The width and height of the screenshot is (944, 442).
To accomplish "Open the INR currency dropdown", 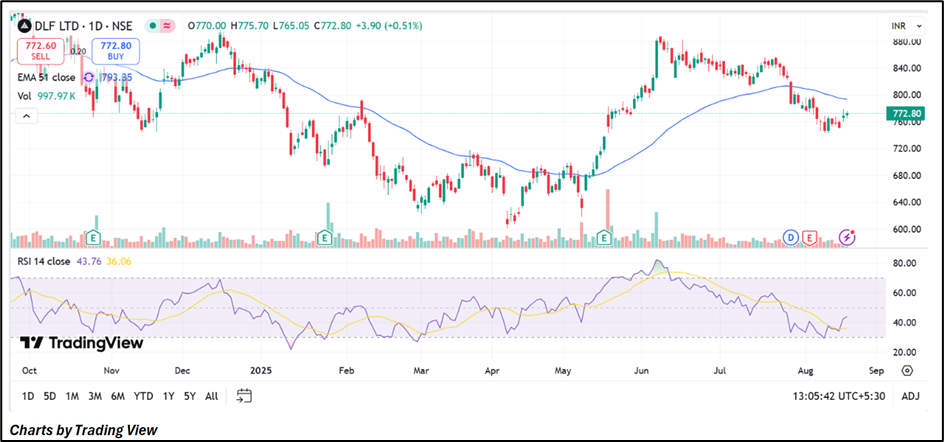I will pyautogui.click(x=902, y=25).
